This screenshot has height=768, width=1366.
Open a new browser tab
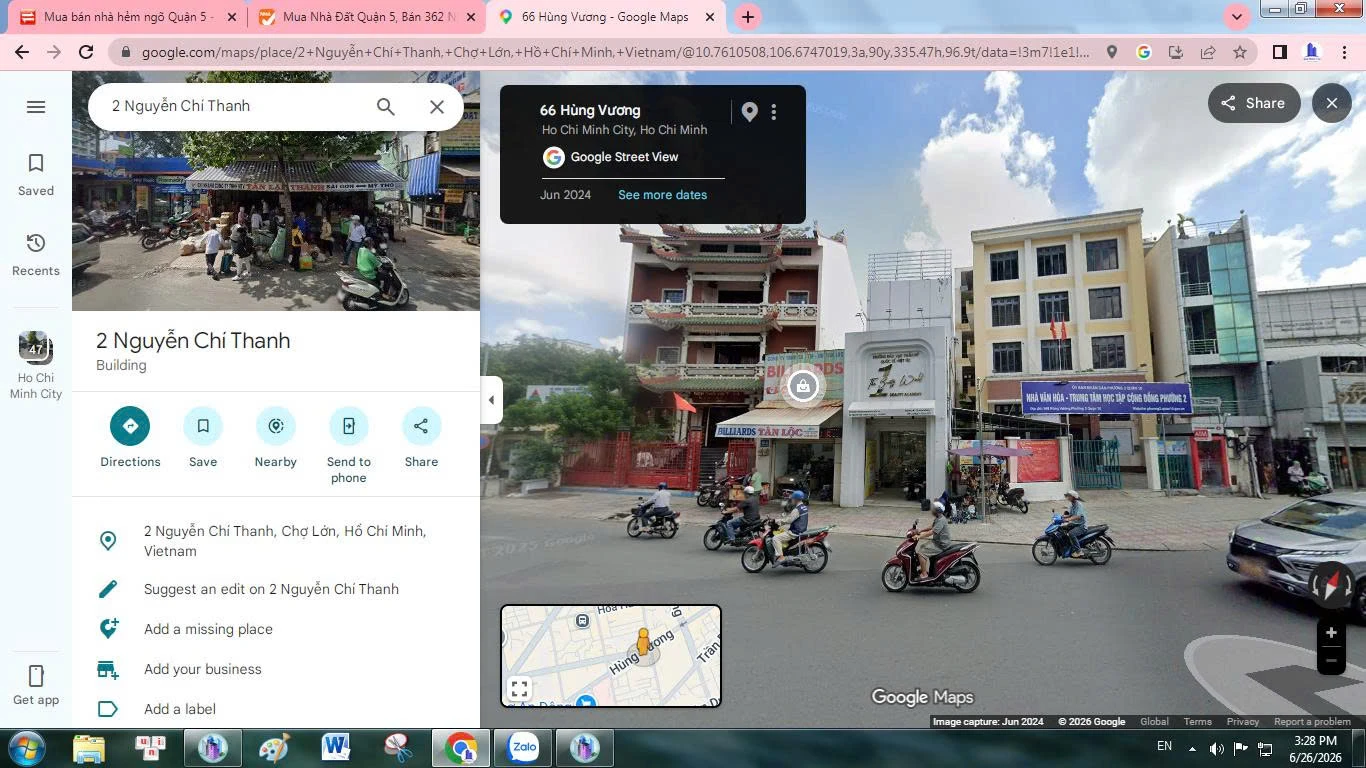click(x=748, y=17)
